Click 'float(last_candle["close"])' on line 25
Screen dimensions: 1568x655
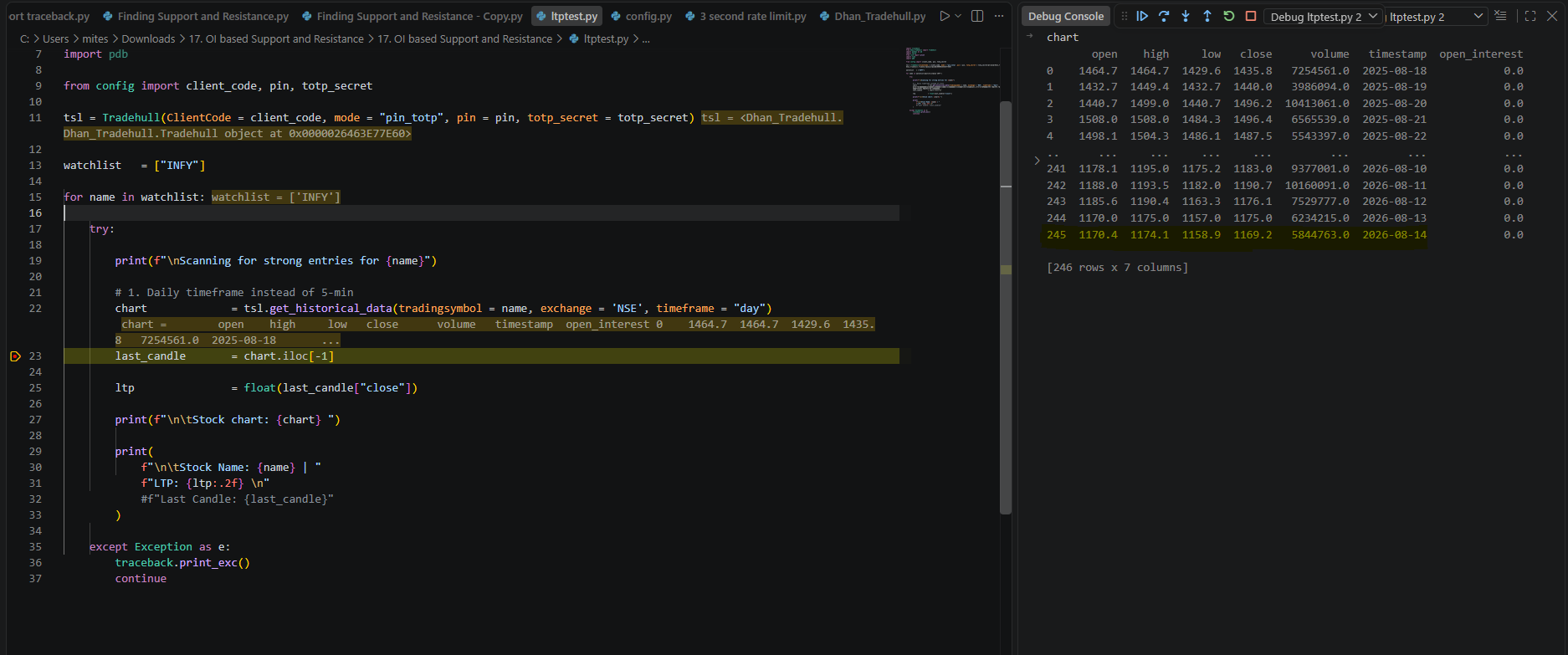[x=331, y=388]
